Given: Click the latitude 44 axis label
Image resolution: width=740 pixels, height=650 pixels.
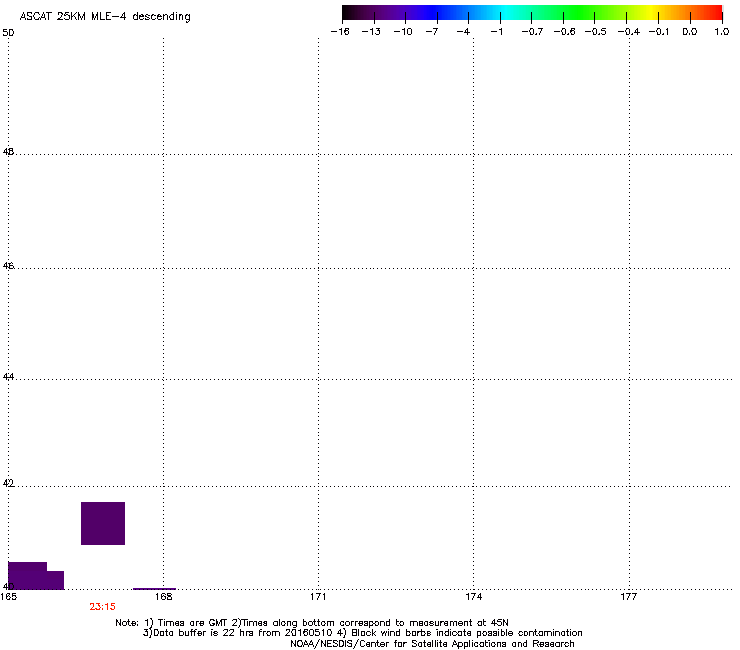Looking at the screenshot, I should pos(8,377).
